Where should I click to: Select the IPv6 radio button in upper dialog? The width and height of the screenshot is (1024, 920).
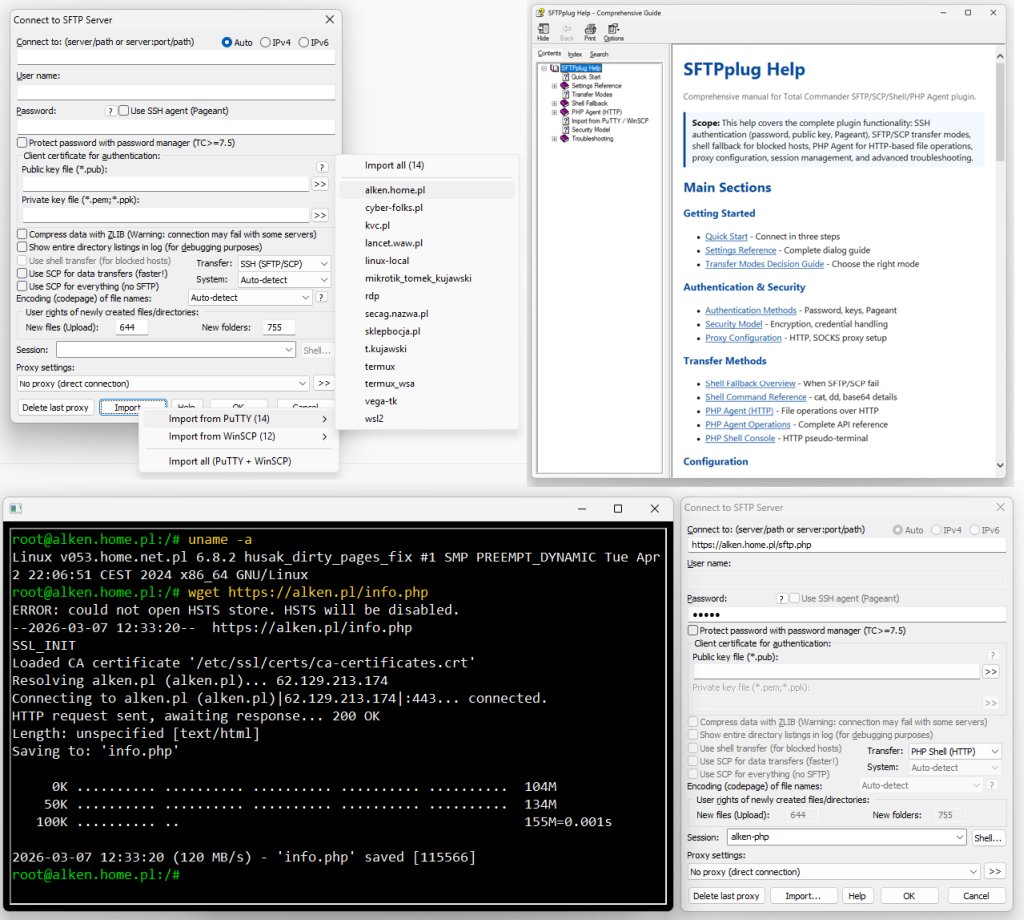(304, 42)
